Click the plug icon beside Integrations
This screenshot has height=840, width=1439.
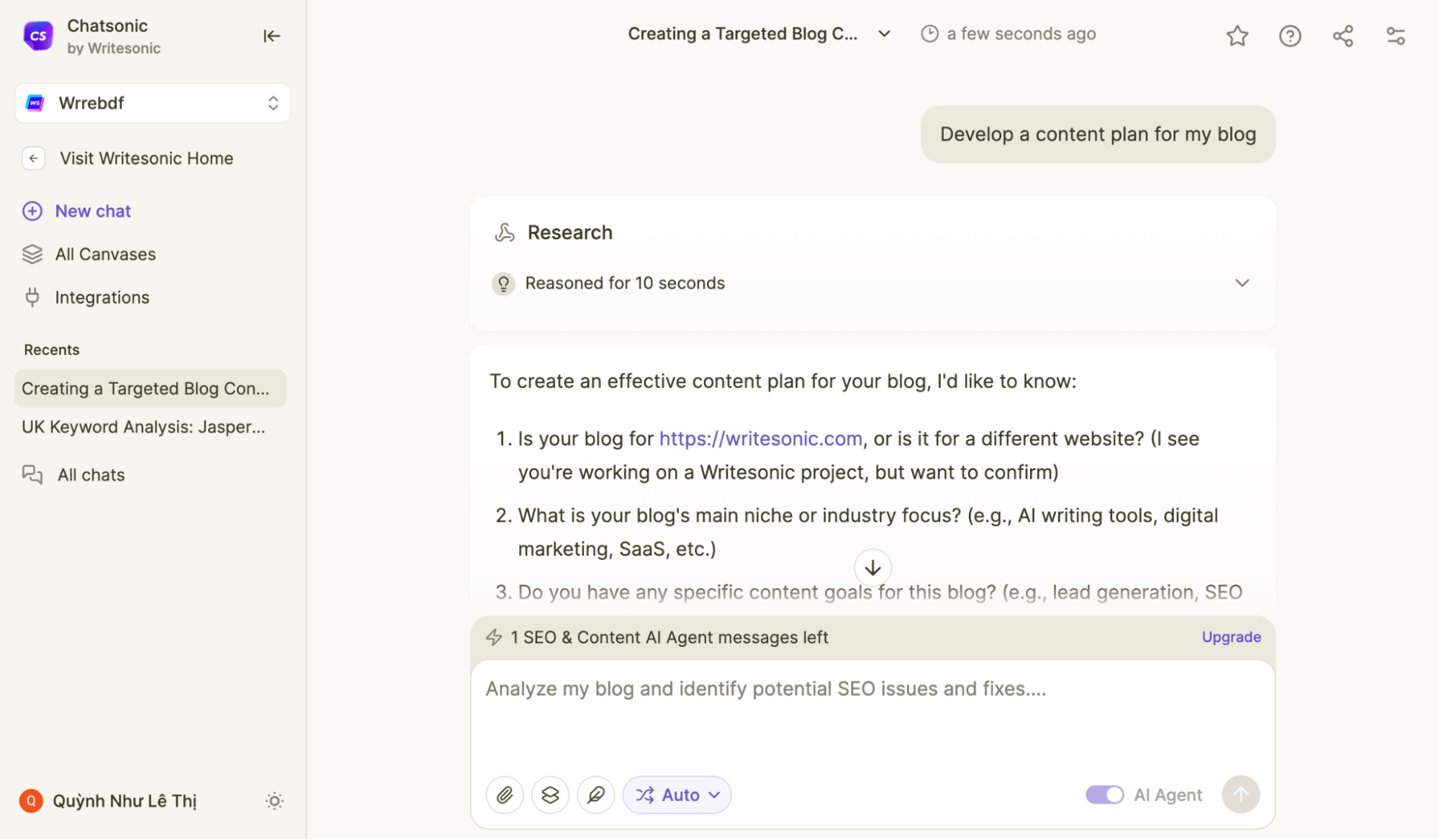click(x=32, y=297)
